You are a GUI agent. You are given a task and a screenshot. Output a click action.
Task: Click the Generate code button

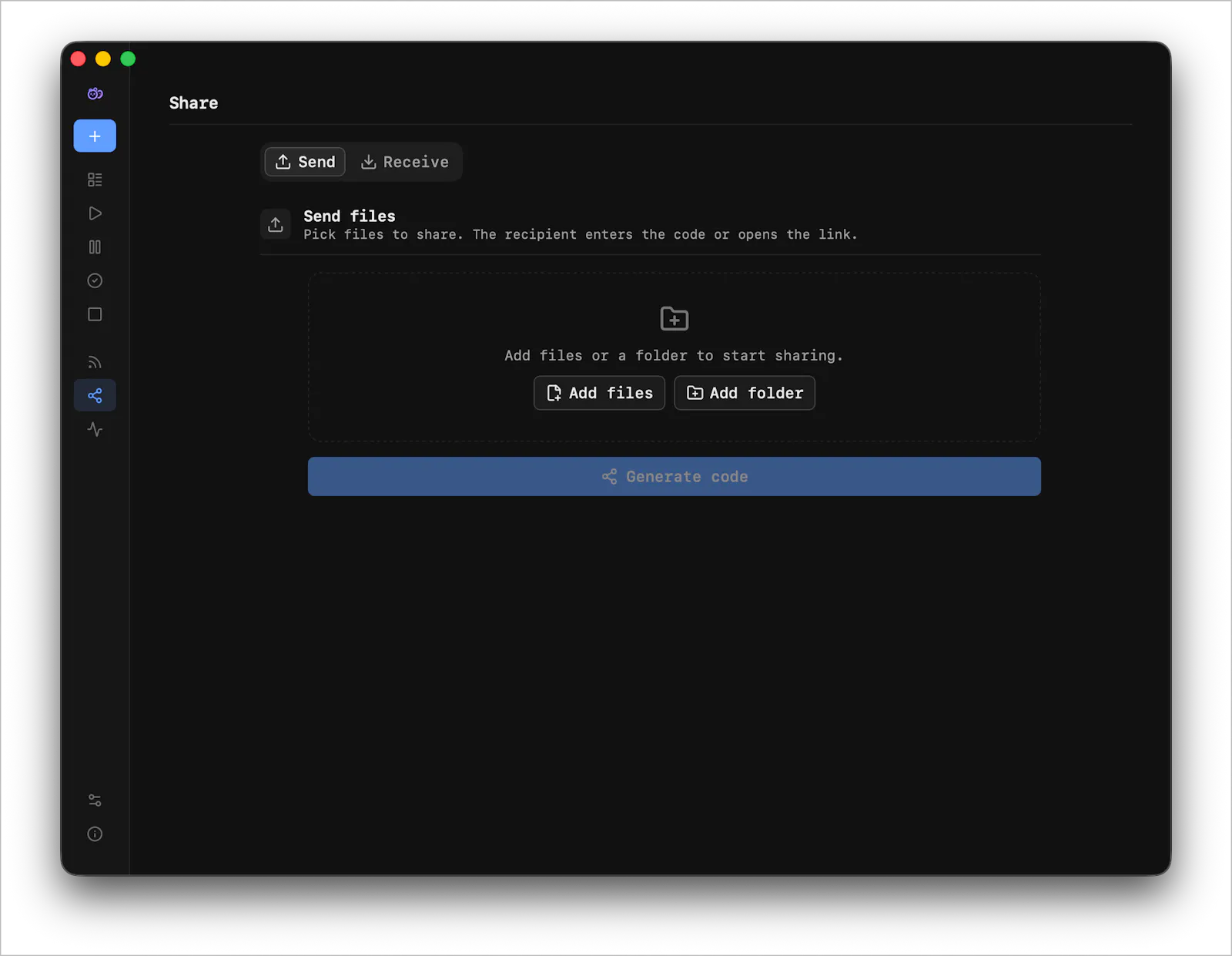(675, 476)
